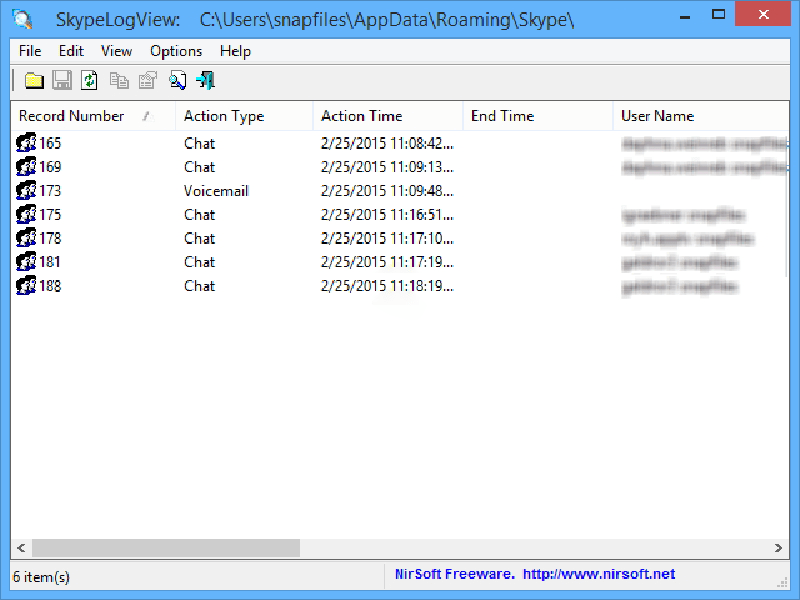Close the SkypeLogView window

tap(763, 14)
